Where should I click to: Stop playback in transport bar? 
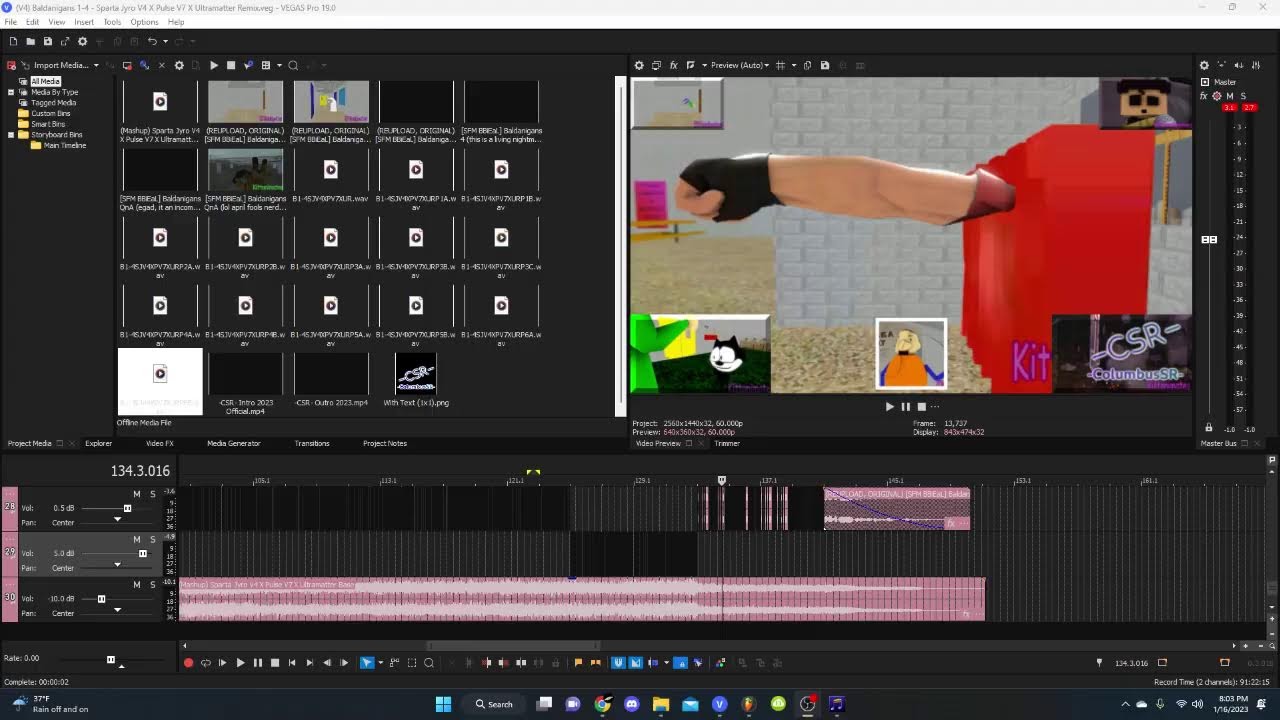(275, 662)
